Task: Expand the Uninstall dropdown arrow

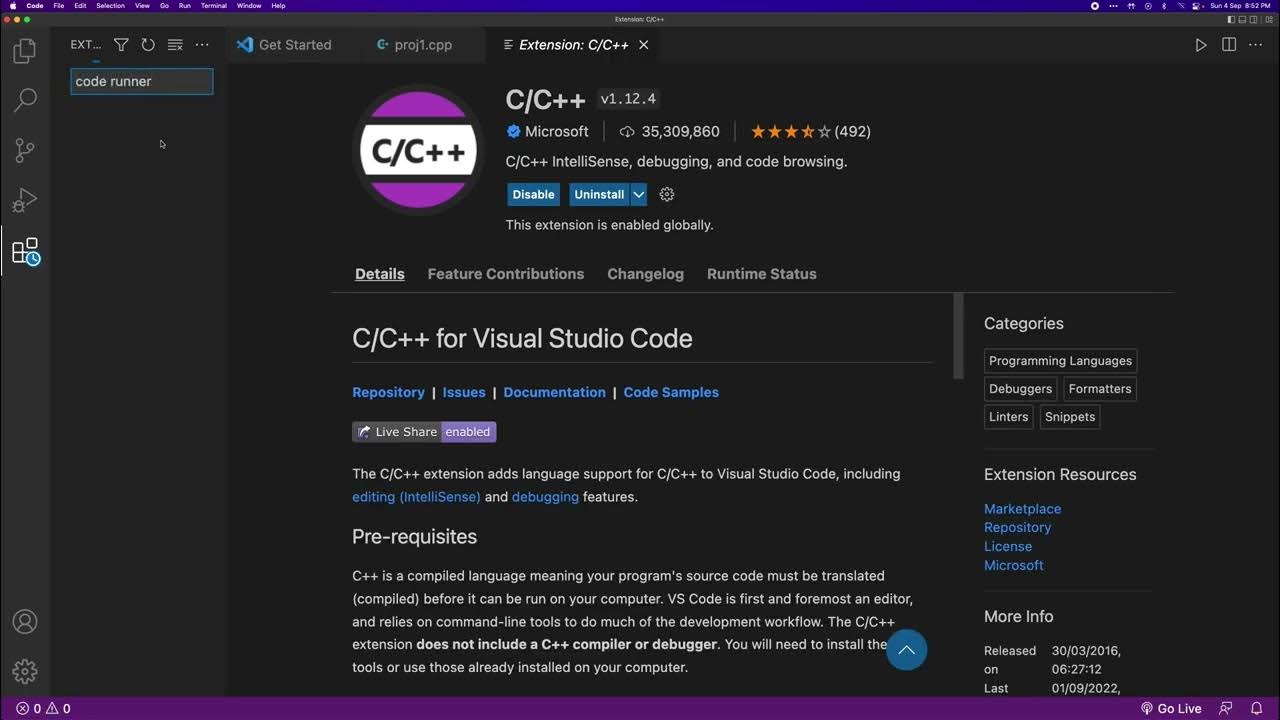Action: tap(638, 195)
